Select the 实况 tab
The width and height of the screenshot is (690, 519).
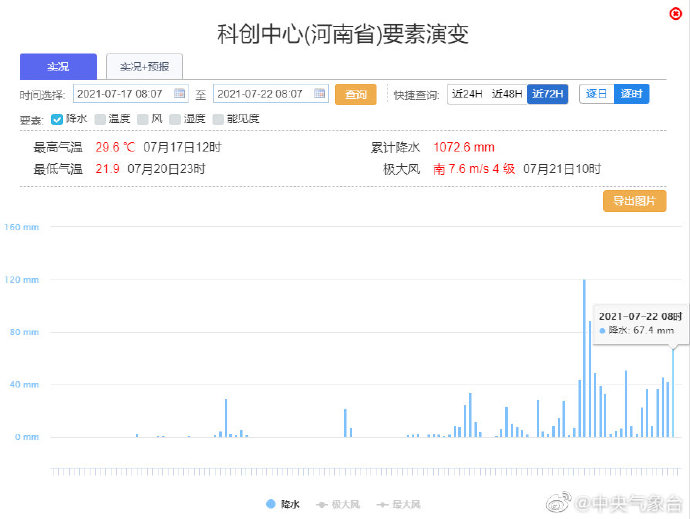58,66
